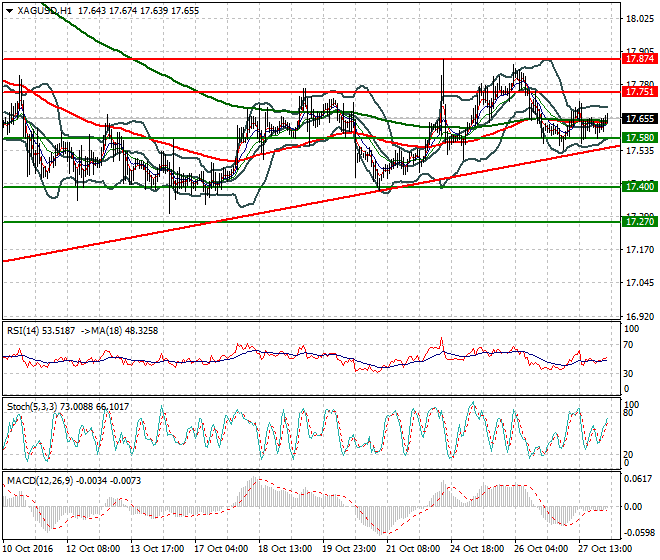Click the 17 Oct 04:00 time label
660x560 pixels.
pos(221,549)
